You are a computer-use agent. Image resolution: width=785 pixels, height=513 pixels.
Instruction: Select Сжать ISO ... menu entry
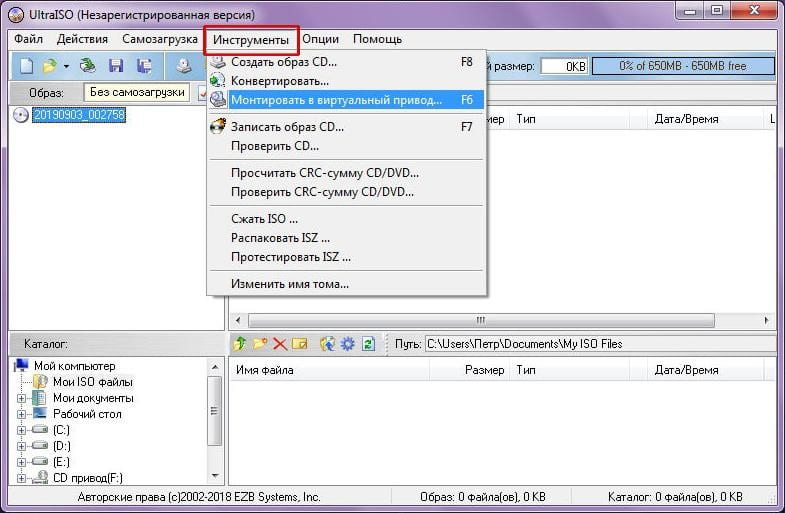(346, 219)
